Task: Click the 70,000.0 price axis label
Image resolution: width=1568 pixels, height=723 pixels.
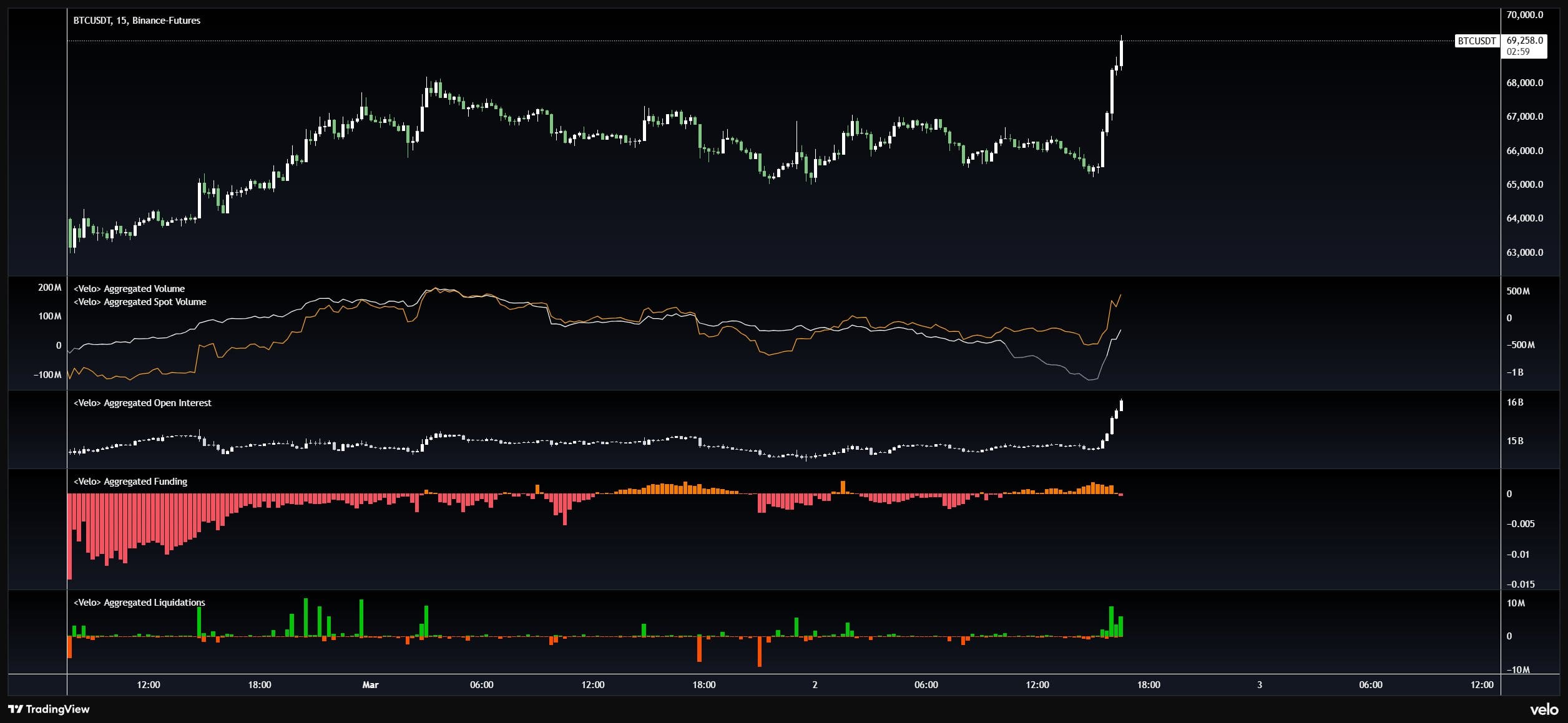Action: 1524,15
